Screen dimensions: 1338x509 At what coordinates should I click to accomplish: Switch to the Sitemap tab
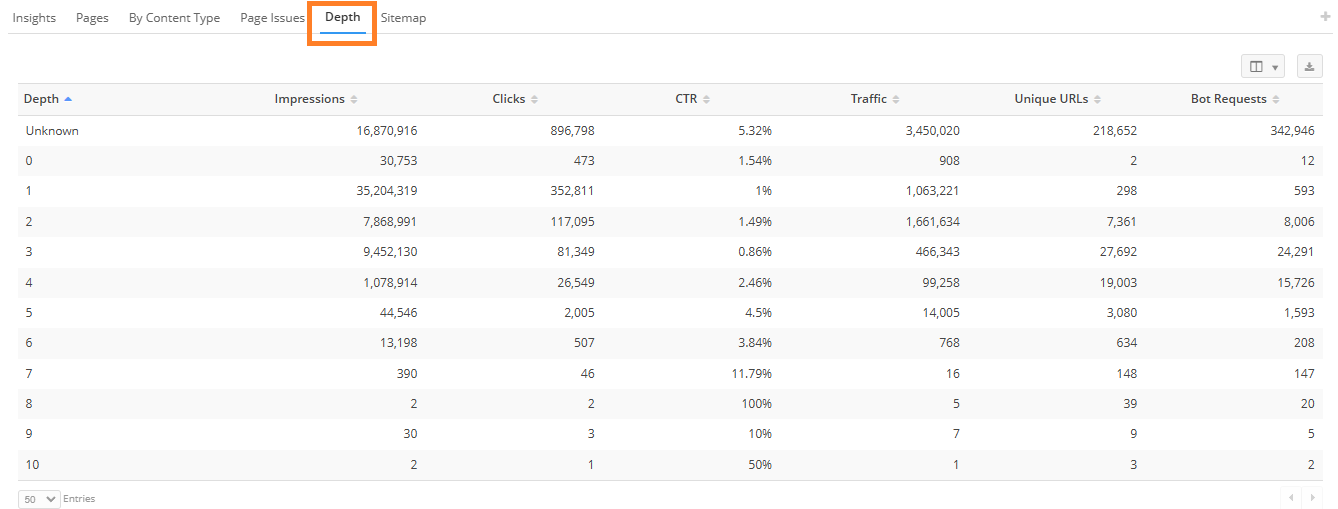pyautogui.click(x=403, y=18)
